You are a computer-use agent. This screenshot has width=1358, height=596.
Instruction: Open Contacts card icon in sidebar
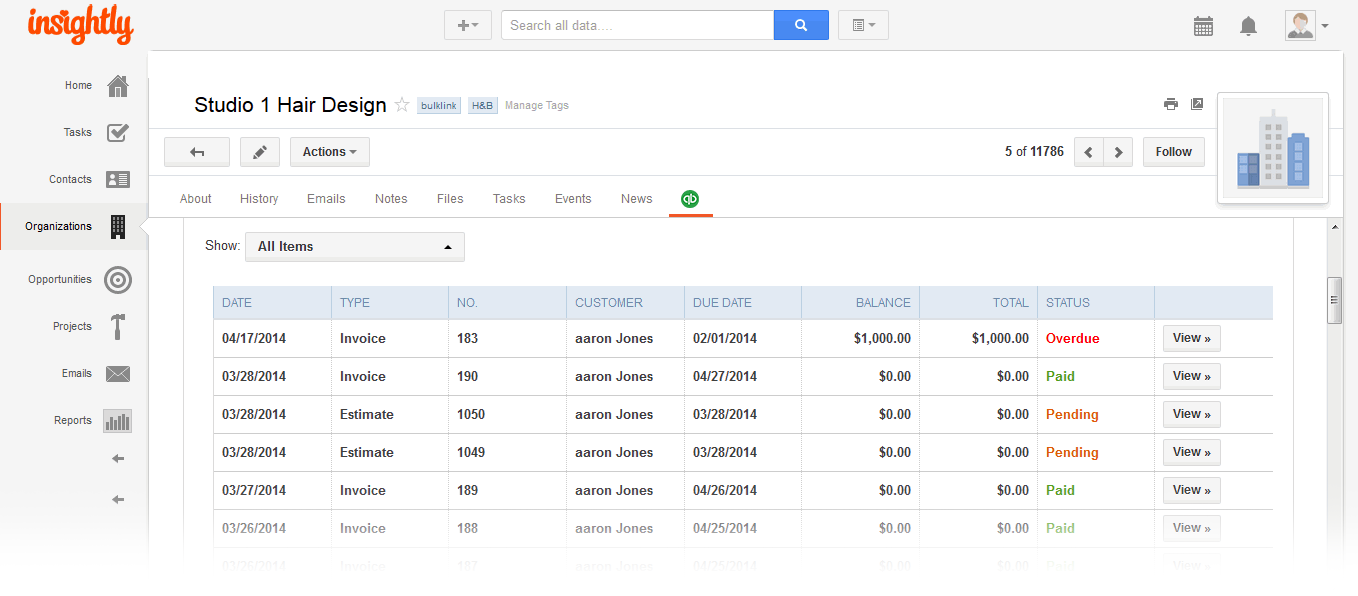pos(118,180)
